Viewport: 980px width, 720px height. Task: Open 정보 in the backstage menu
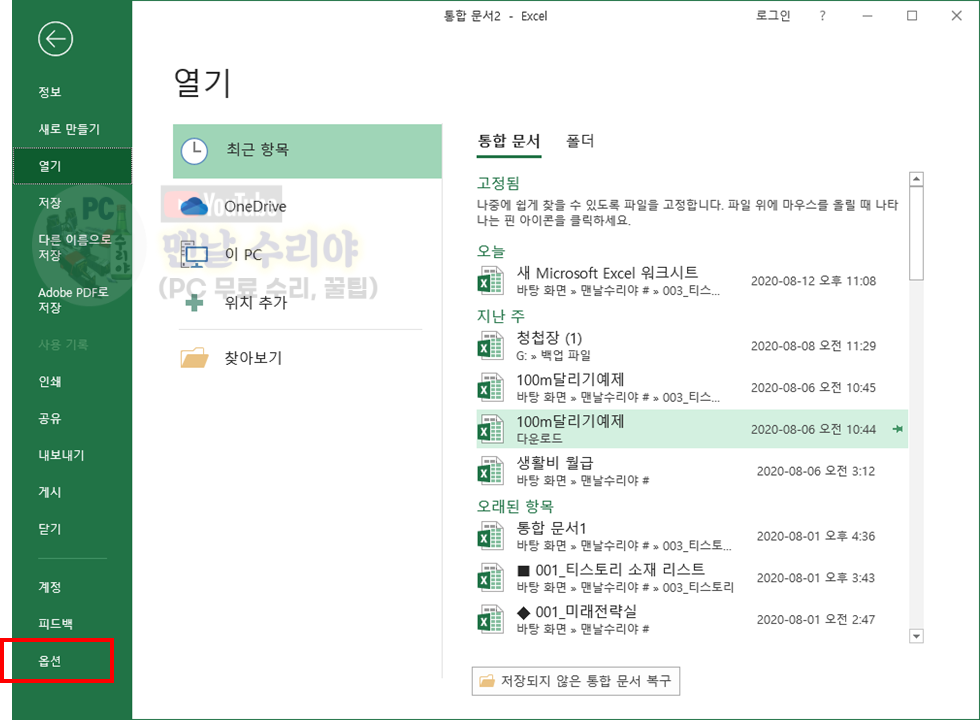click(x=72, y=92)
